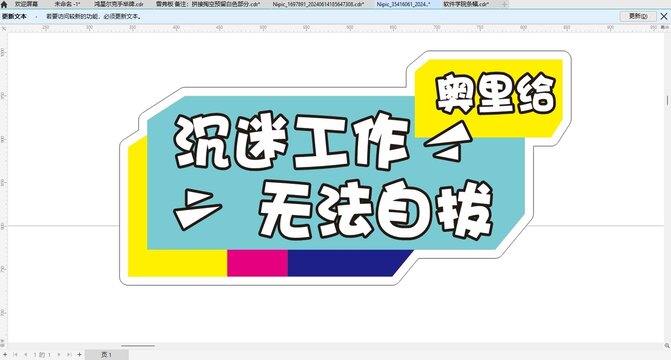Switch to the 欢迎屏幕 tab
Image resolution: width=671 pixels, height=360 pixels.
tap(27, 4)
